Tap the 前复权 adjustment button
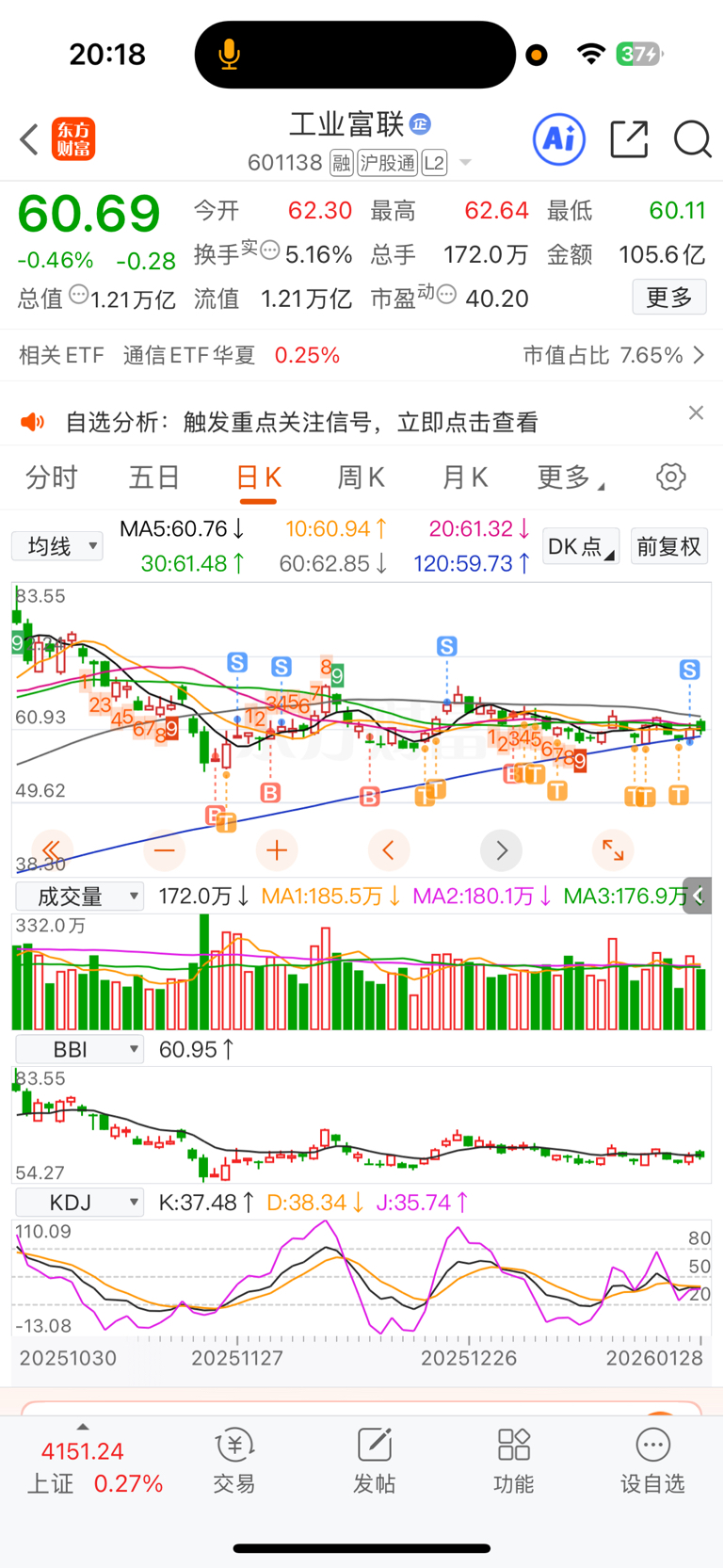Viewport: 724px width, 1568px height. [668, 546]
